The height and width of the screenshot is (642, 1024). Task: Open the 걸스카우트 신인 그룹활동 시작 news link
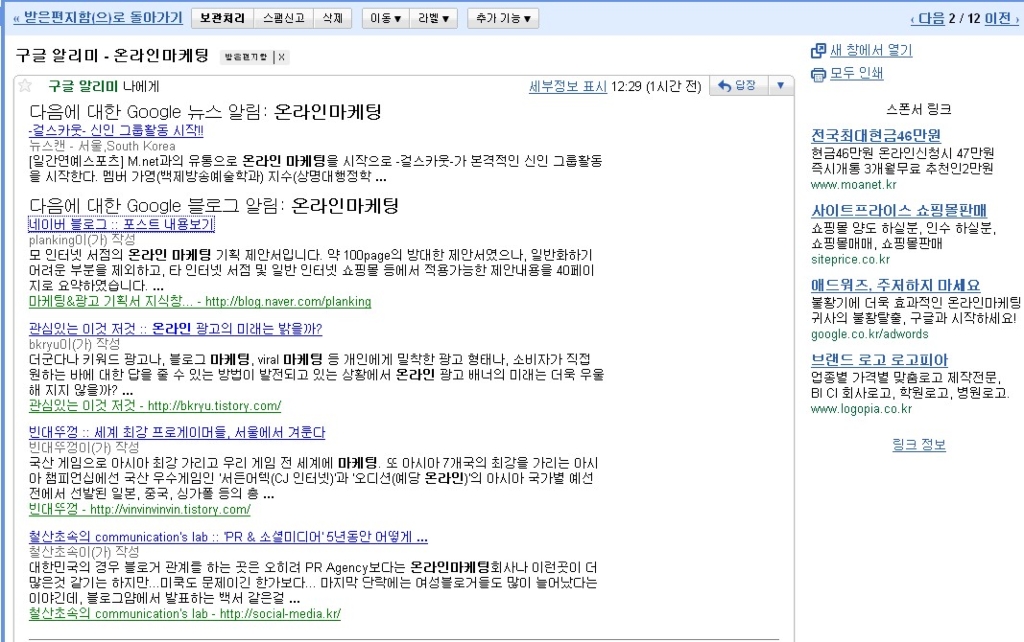[116, 131]
